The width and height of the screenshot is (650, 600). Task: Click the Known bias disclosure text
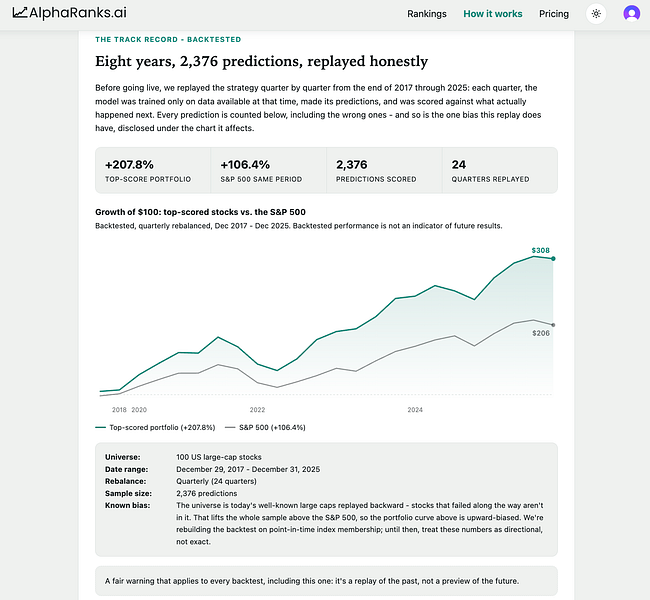[360, 523]
